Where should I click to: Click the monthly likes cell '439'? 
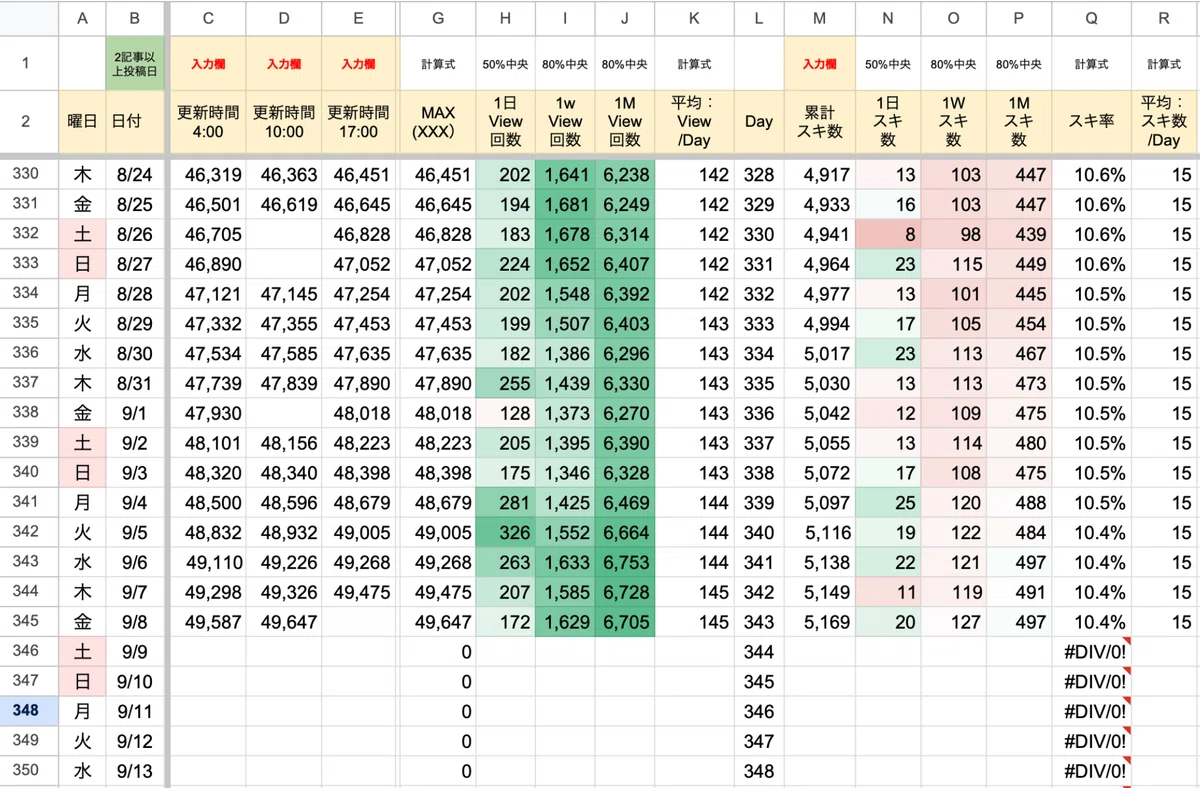[x=1018, y=234]
